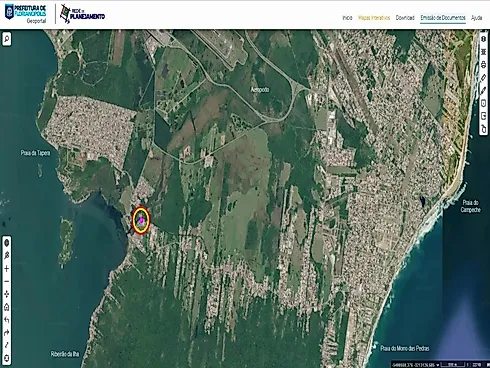The image size is (490, 368).
Task: Print the map using printer icon
Action: pyautogui.click(x=484, y=65)
